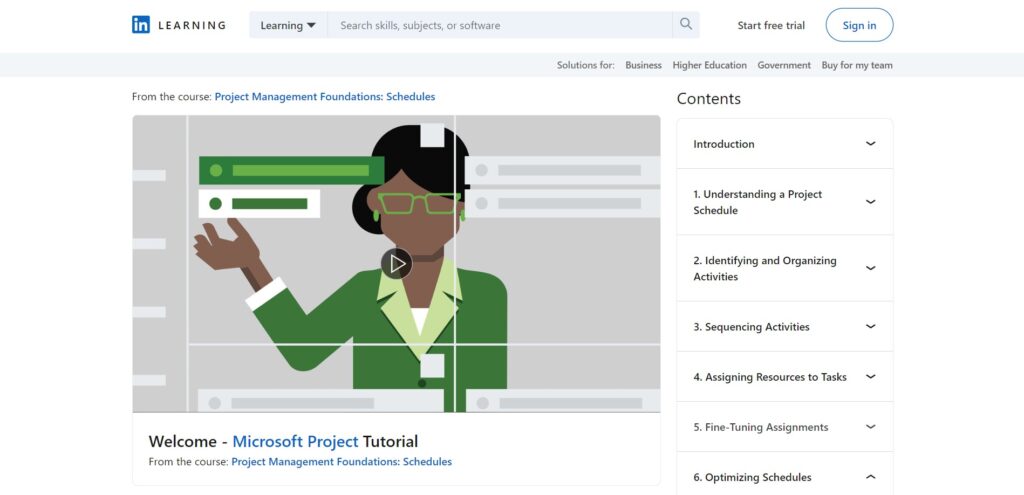The image size is (1024, 495).
Task: Select '4. Assigning Resources to Tasks' text
Action: [x=769, y=377]
